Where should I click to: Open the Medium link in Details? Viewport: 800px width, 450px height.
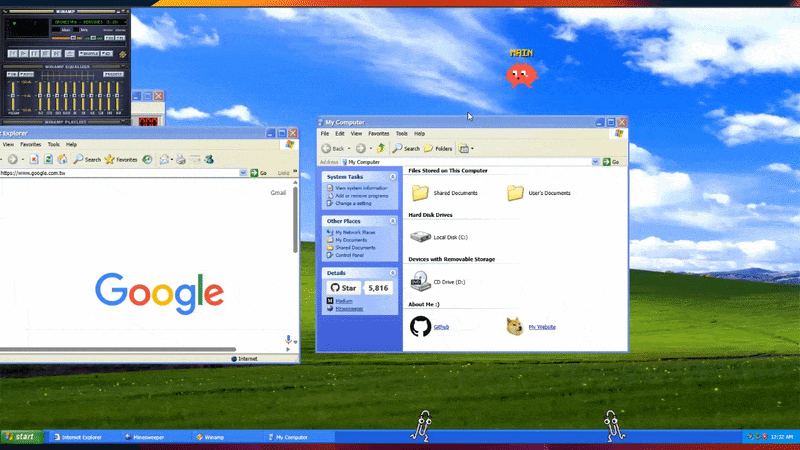pos(344,301)
